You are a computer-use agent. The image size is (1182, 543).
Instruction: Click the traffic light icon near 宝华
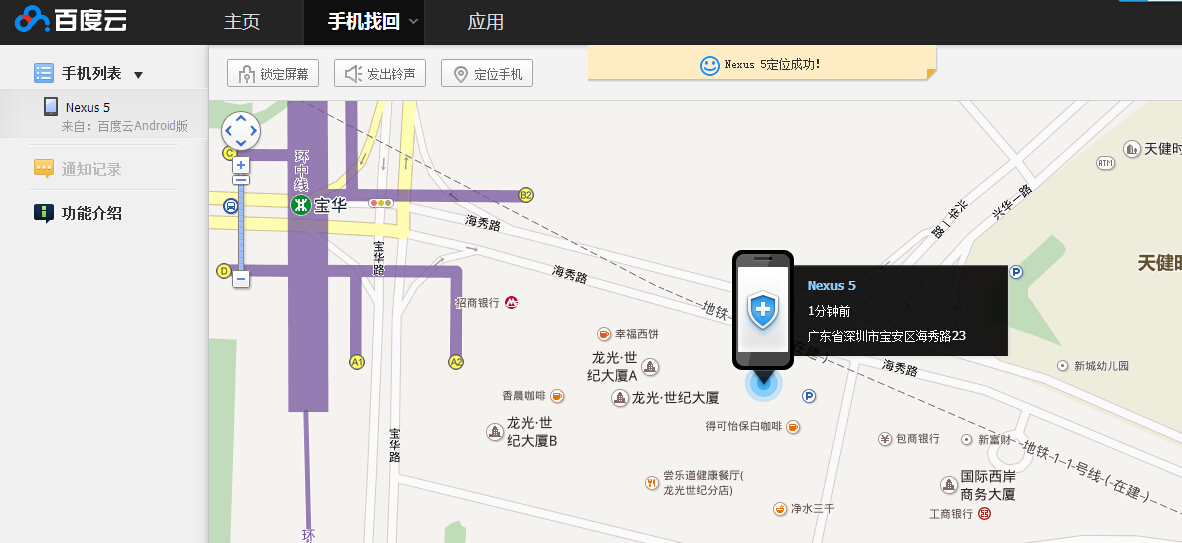[x=381, y=204]
